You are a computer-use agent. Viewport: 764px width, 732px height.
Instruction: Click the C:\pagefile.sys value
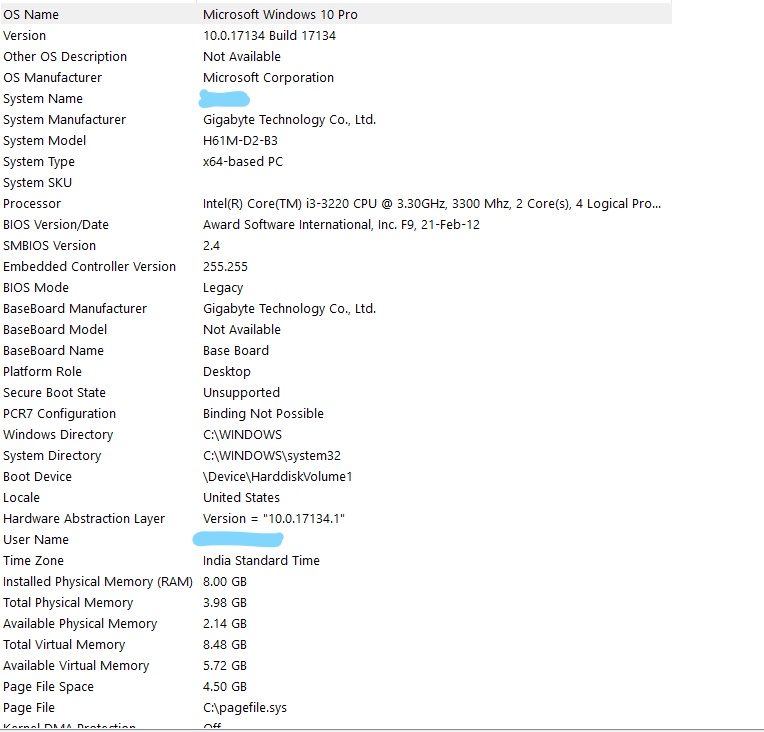(x=245, y=707)
